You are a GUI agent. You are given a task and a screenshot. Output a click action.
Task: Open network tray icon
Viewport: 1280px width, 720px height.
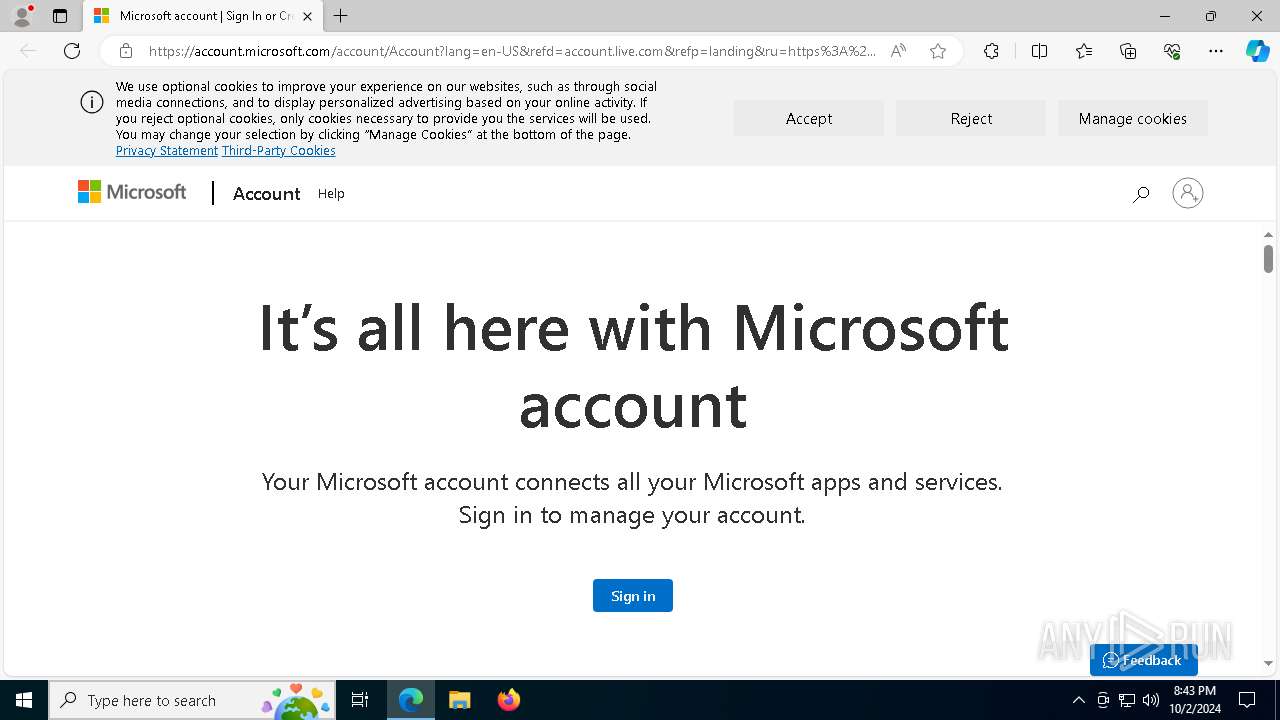click(1127, 700)
